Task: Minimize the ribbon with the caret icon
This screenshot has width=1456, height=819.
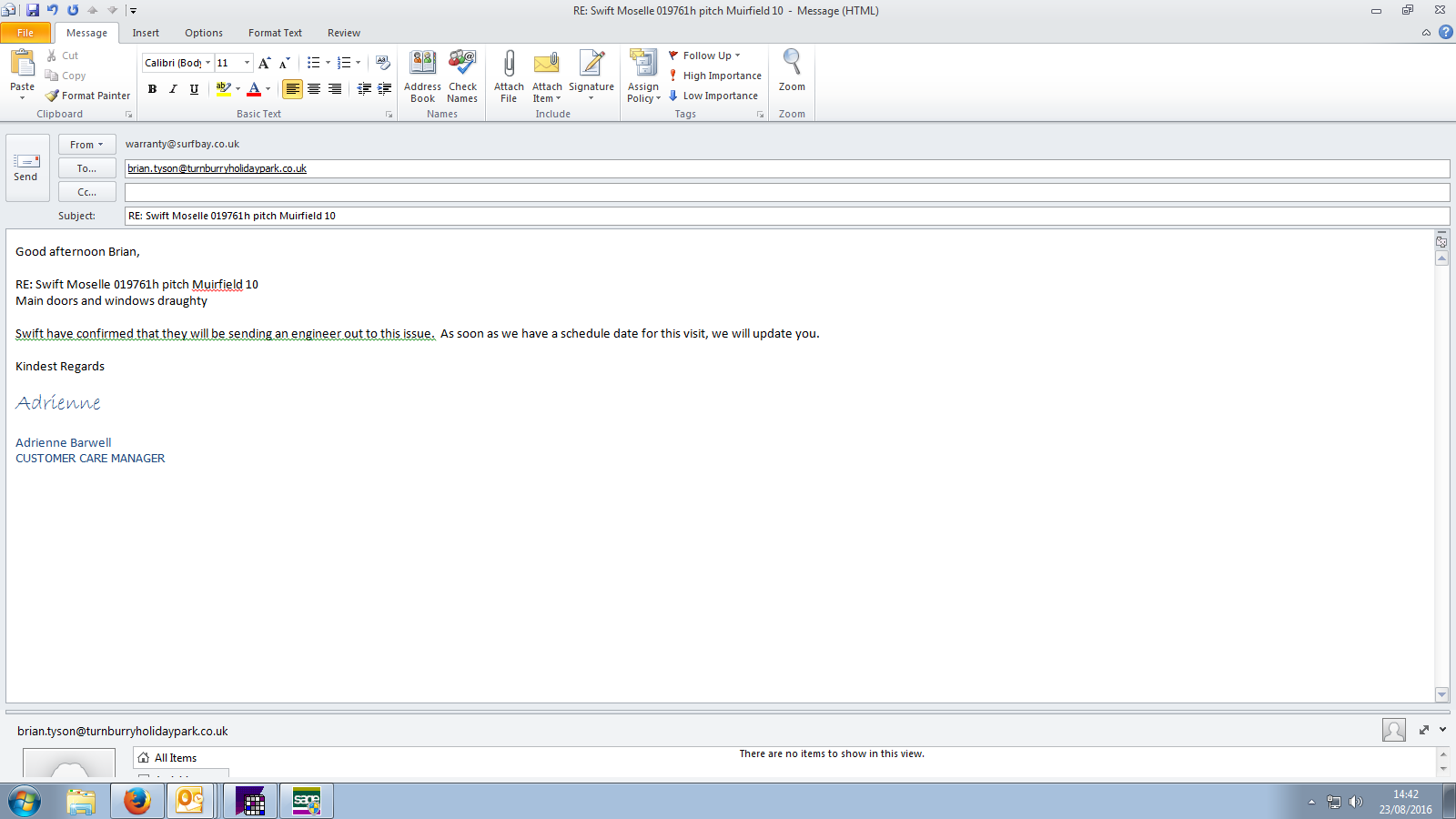Action: pyautogui.click(x=1426, y=33)
